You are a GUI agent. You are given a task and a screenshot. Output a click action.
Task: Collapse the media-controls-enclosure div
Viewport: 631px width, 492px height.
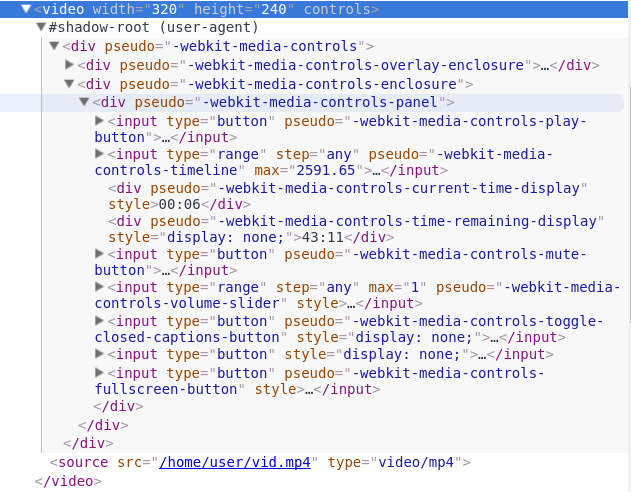69,84
